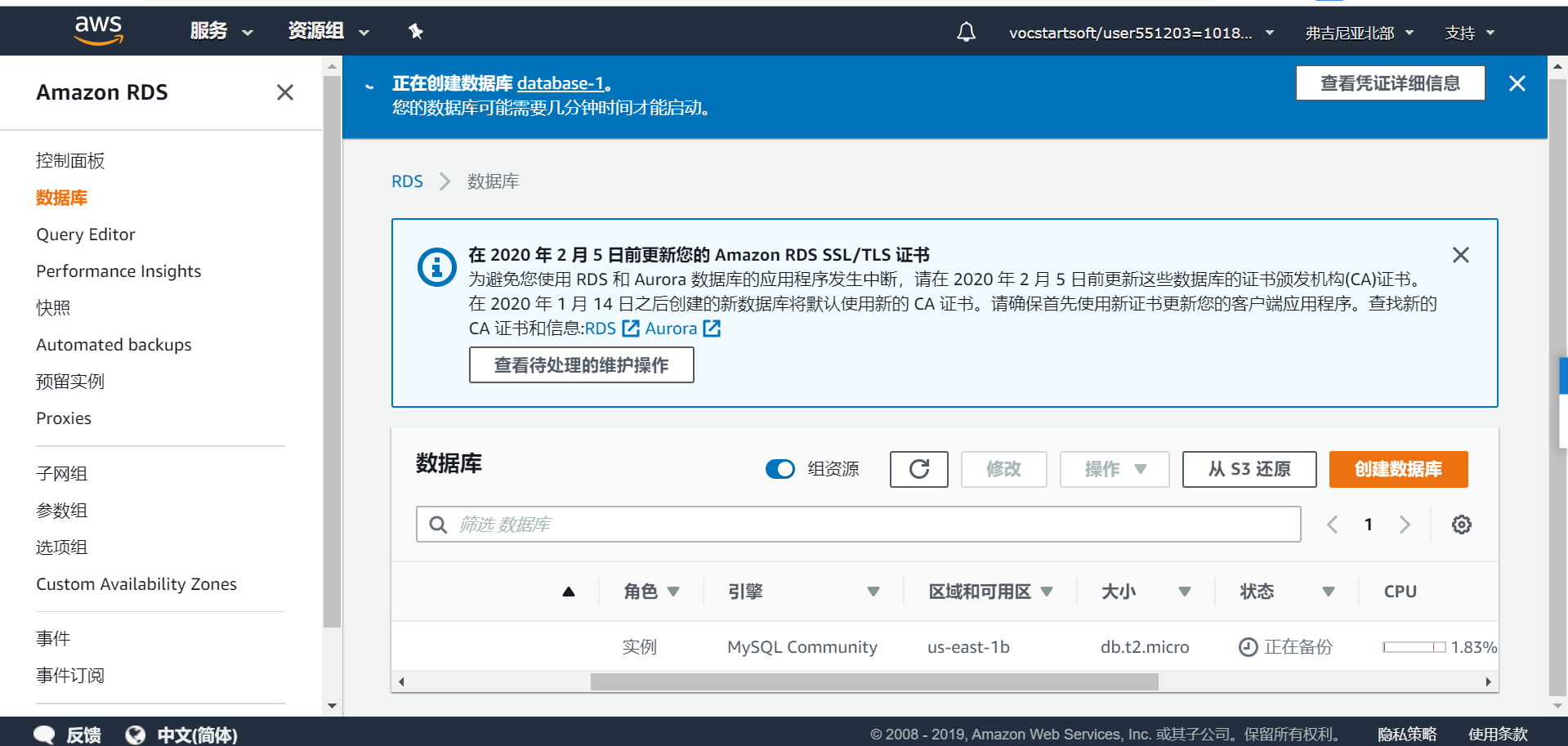Click the backing-up status clock icon
The image size is (1568, 746).
pyautogui.click(x=1248, y=647)
